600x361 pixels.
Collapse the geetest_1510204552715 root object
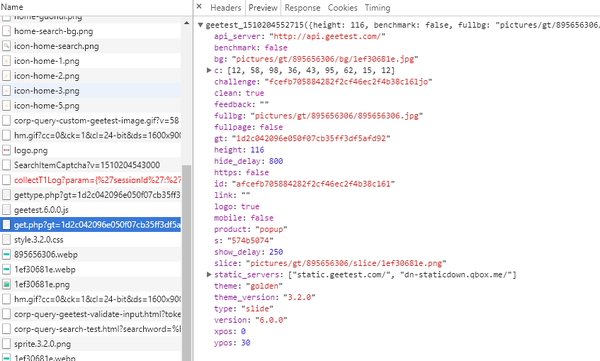click(200, 25)
